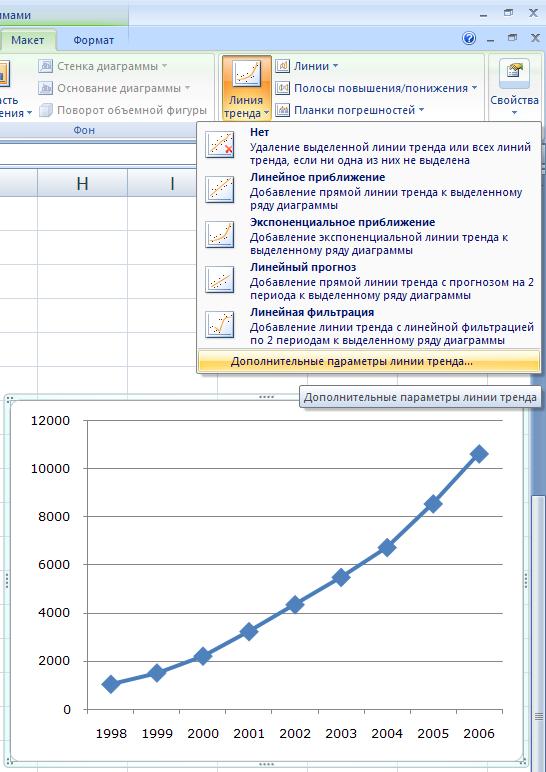Click the Экспоненциальное приближение icon
Image resolution: width=546 pixels, height=772 pixels.
[x=220, y=234]
